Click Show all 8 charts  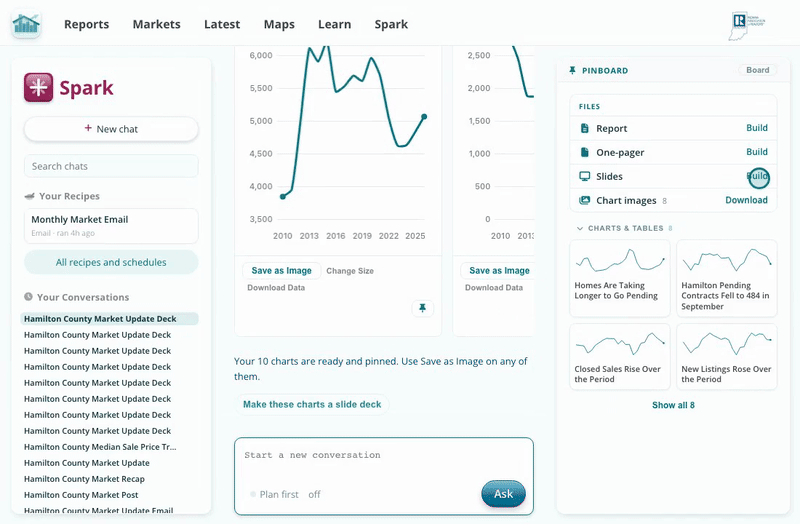(x=673, y=405)
